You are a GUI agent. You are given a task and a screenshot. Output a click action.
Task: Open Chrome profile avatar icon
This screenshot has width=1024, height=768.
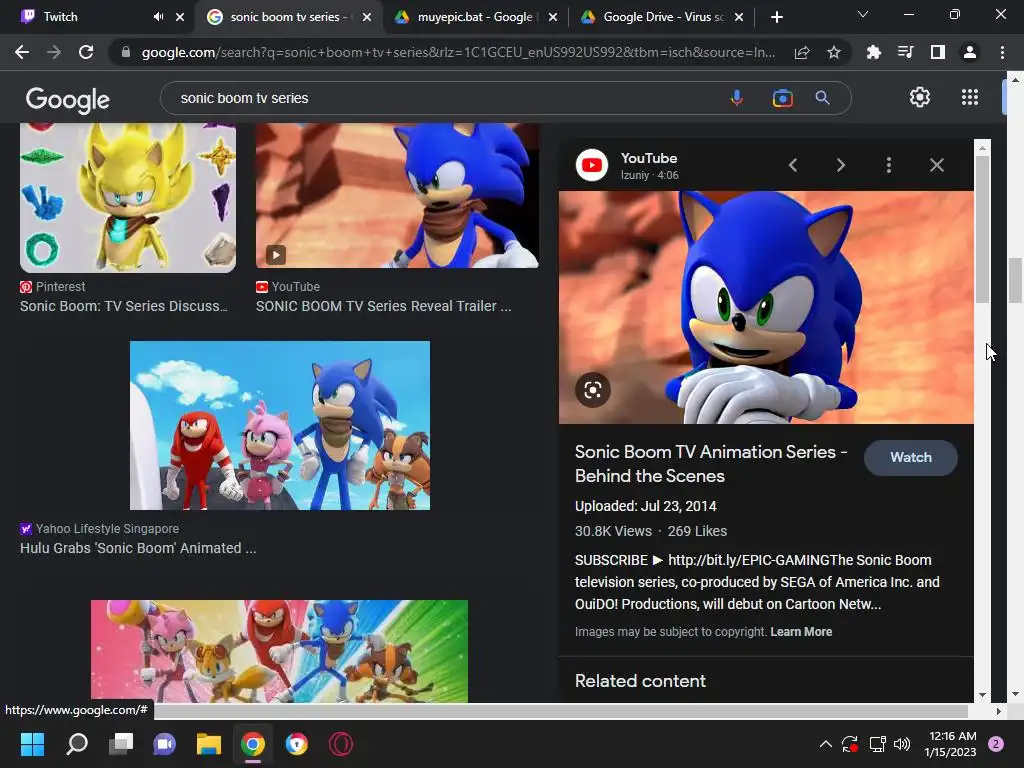point(970,52)
